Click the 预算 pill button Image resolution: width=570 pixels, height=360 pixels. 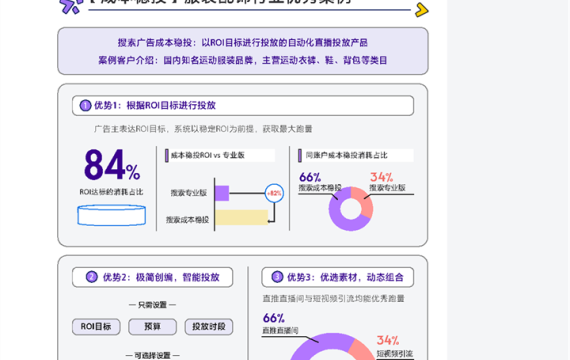[152, 327]
